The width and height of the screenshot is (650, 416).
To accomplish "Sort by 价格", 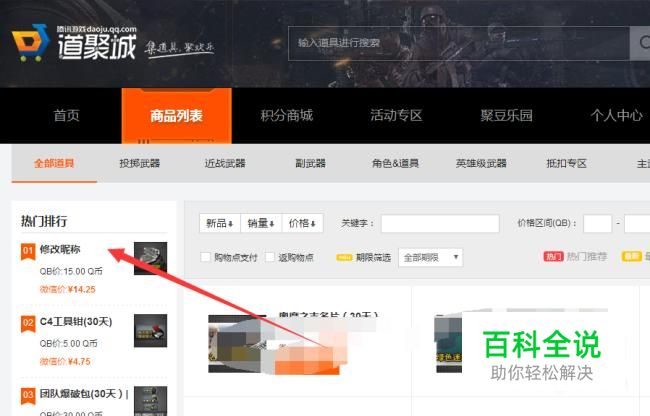I will click(x=303, y=223).
